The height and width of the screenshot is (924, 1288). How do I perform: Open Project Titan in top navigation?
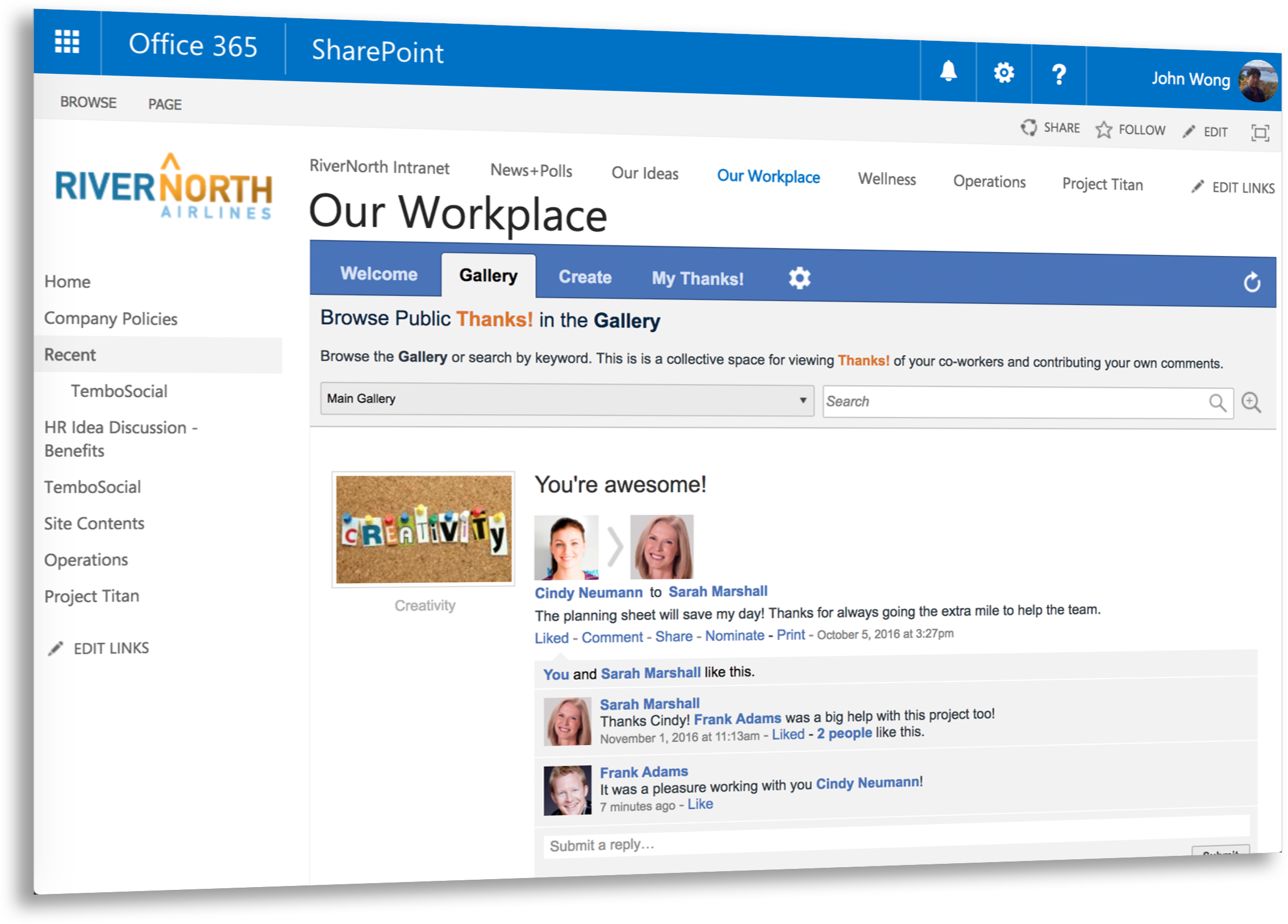tap(1102, 184)
